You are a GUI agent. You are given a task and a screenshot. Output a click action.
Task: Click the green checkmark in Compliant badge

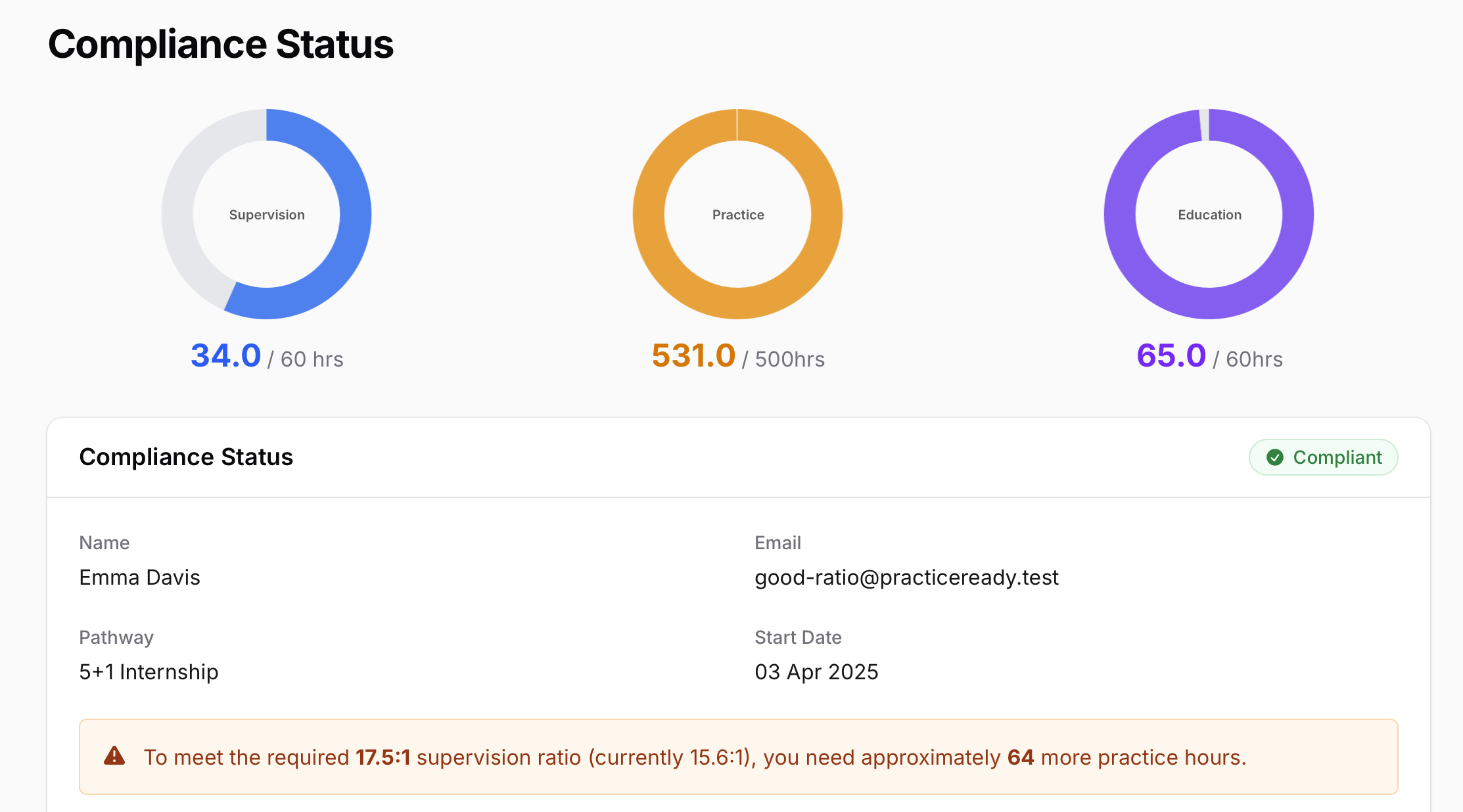pos(1275,457)
